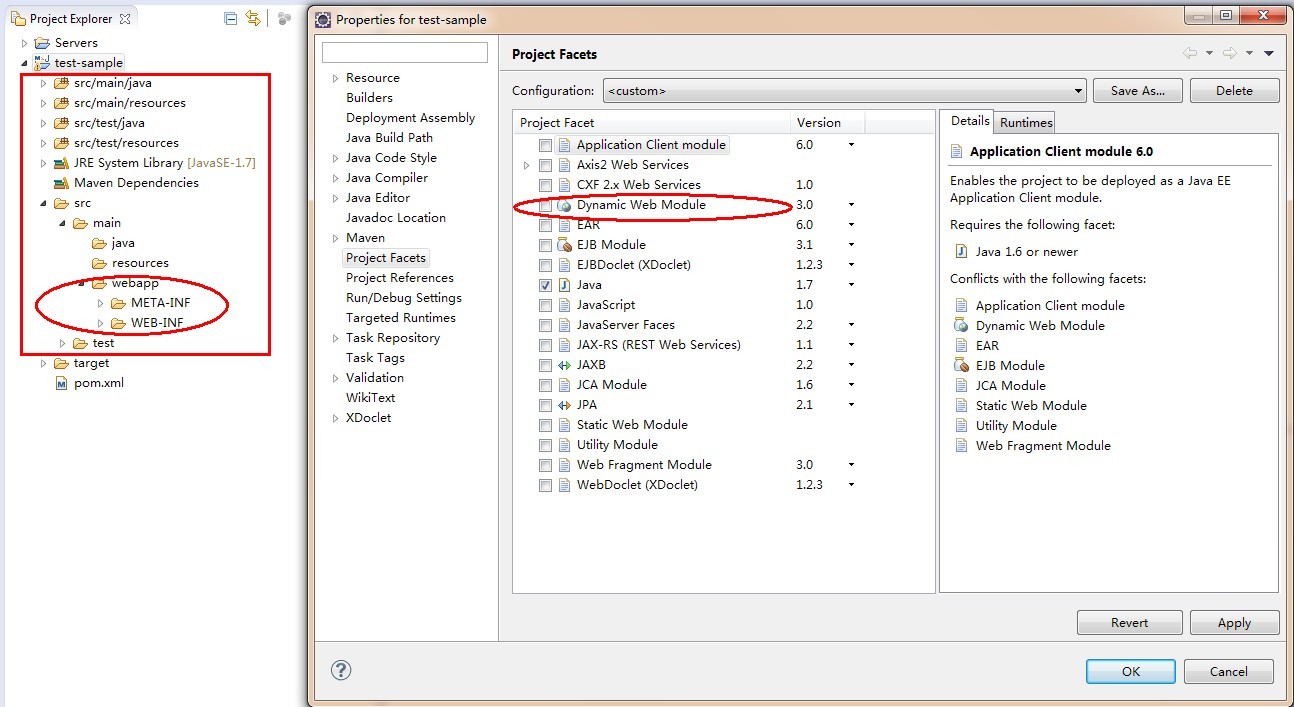Enable the EJB Module facet checkbox
1294x707 pixels.
(x=545, y=244)
